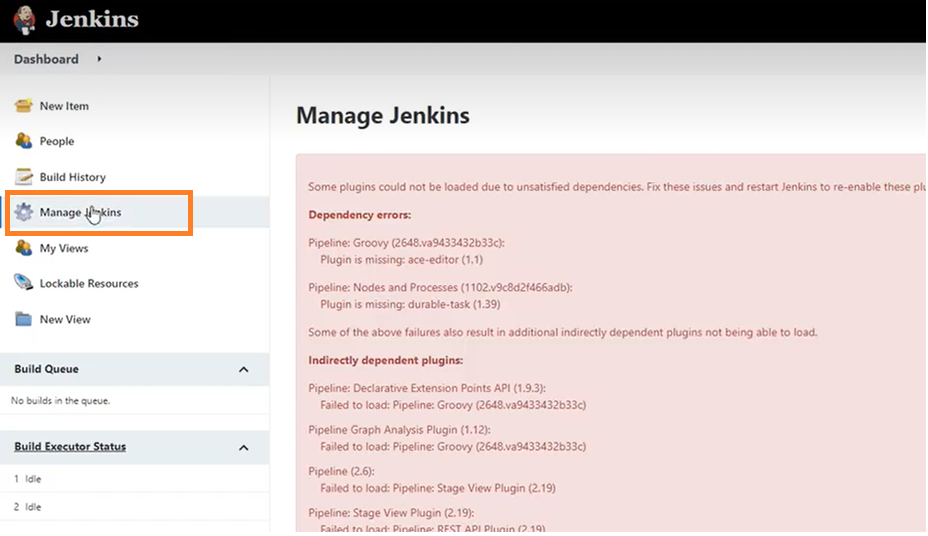Click the New Item box icon
This screenshot has width=928, height=536.
point(24,106)
